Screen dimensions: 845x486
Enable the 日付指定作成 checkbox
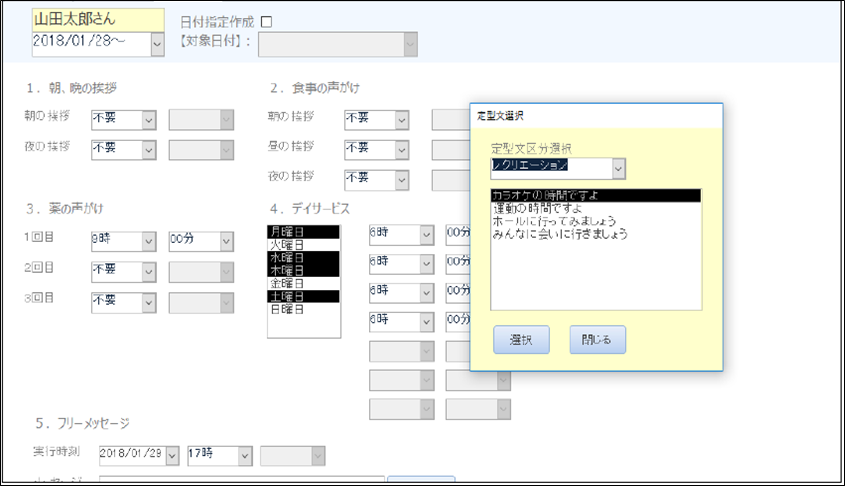click(266, 21)
